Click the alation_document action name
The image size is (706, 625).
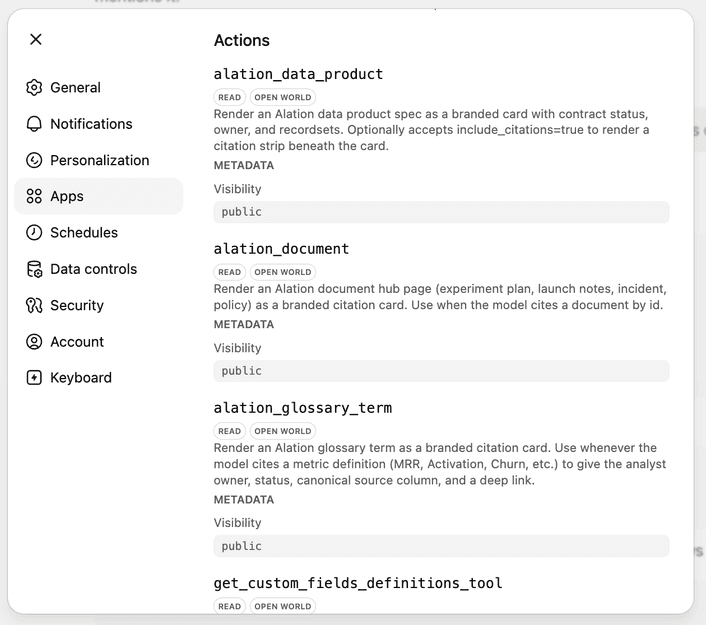281,249
